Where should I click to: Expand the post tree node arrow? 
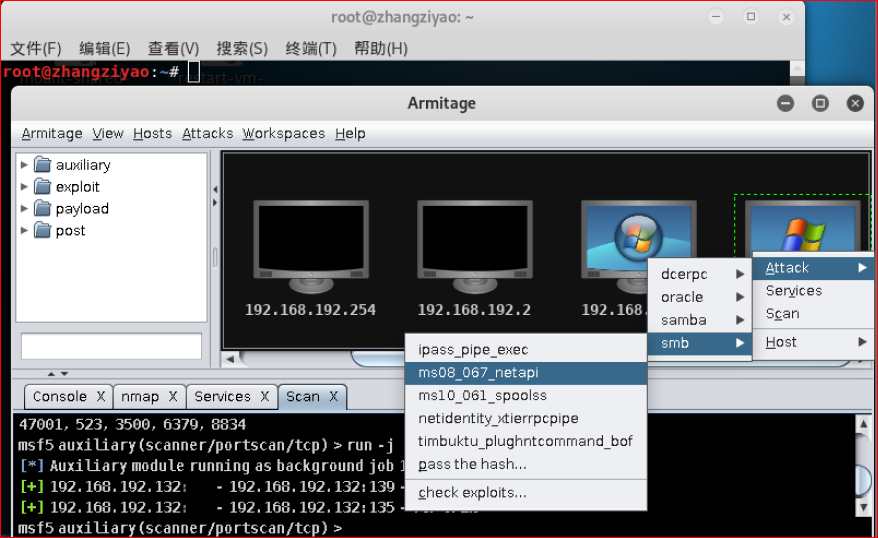click(x=24, y=230)
